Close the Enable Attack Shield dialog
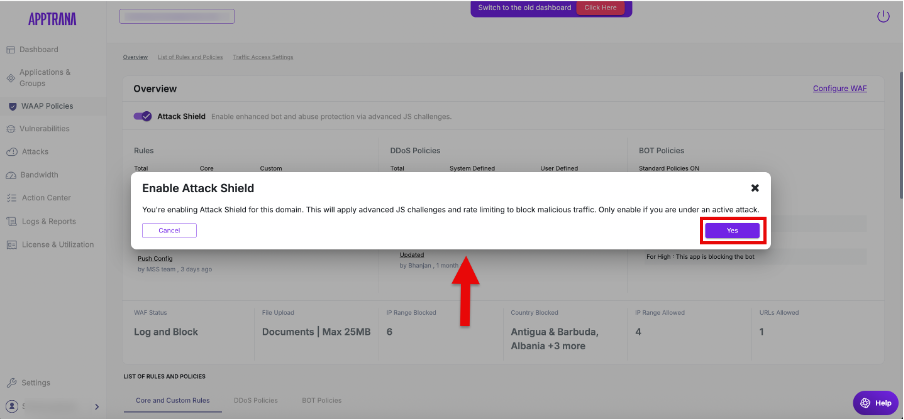This screenshot has height=420, width=904. click(x=755, y=188)
